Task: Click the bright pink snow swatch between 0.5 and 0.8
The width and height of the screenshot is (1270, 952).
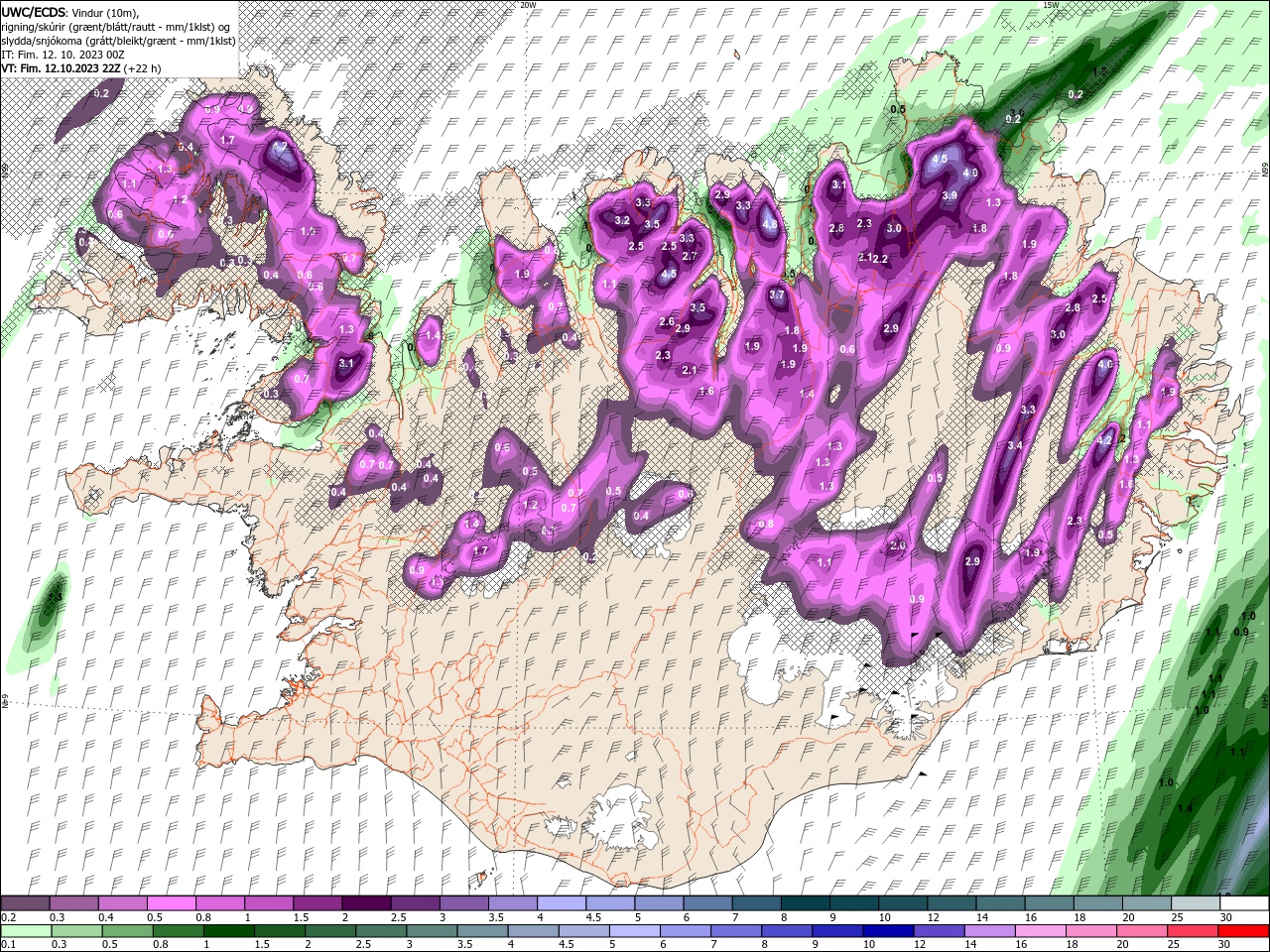Action: (172, 903)
